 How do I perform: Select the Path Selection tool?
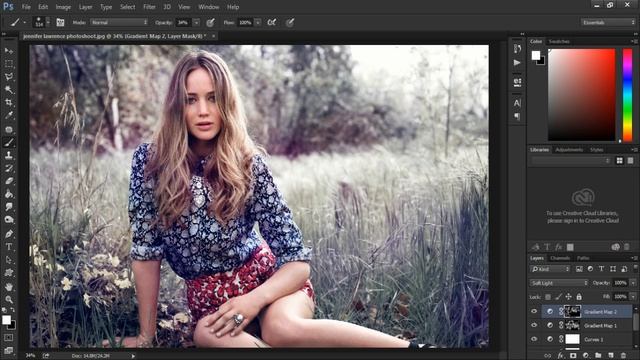coord(9,260)
